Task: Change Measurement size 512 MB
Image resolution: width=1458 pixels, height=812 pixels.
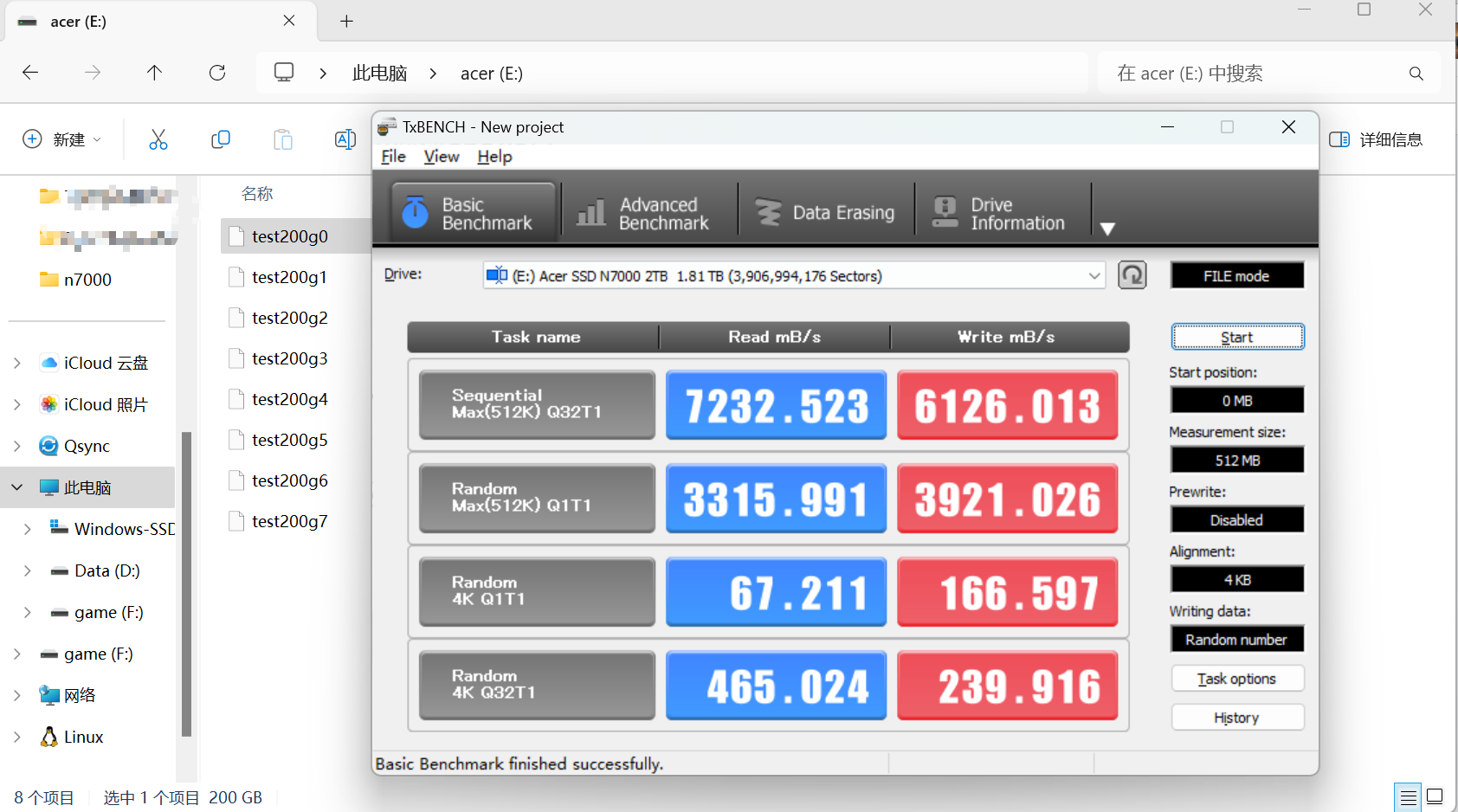Action: coord(1237,460)
